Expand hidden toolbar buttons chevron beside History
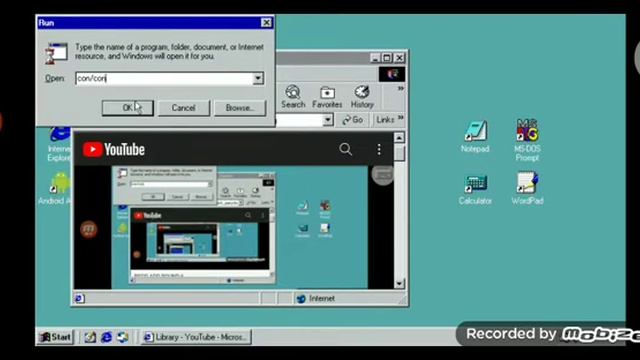 401,89
